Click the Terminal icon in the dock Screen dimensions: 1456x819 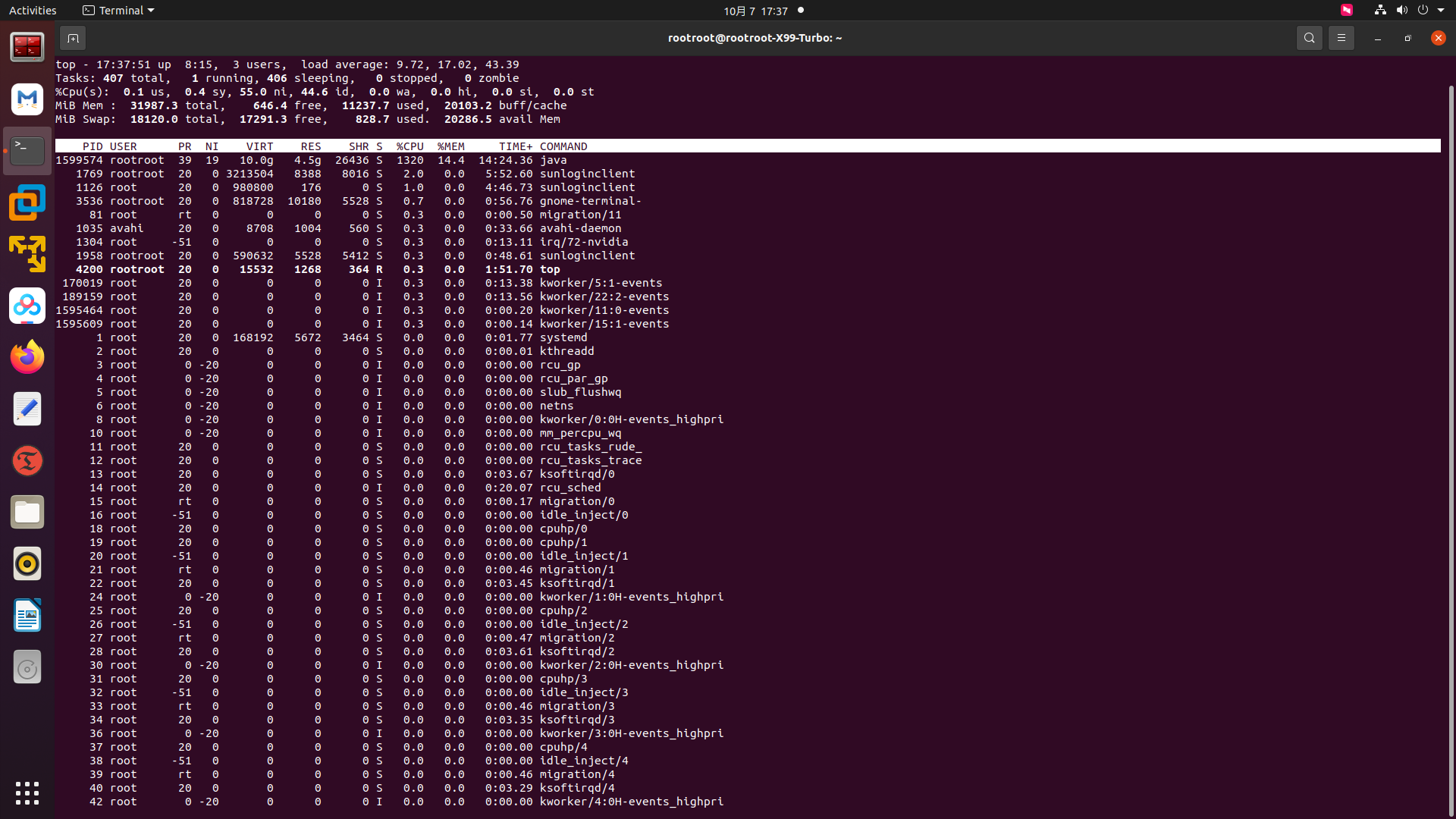[27, 151]
